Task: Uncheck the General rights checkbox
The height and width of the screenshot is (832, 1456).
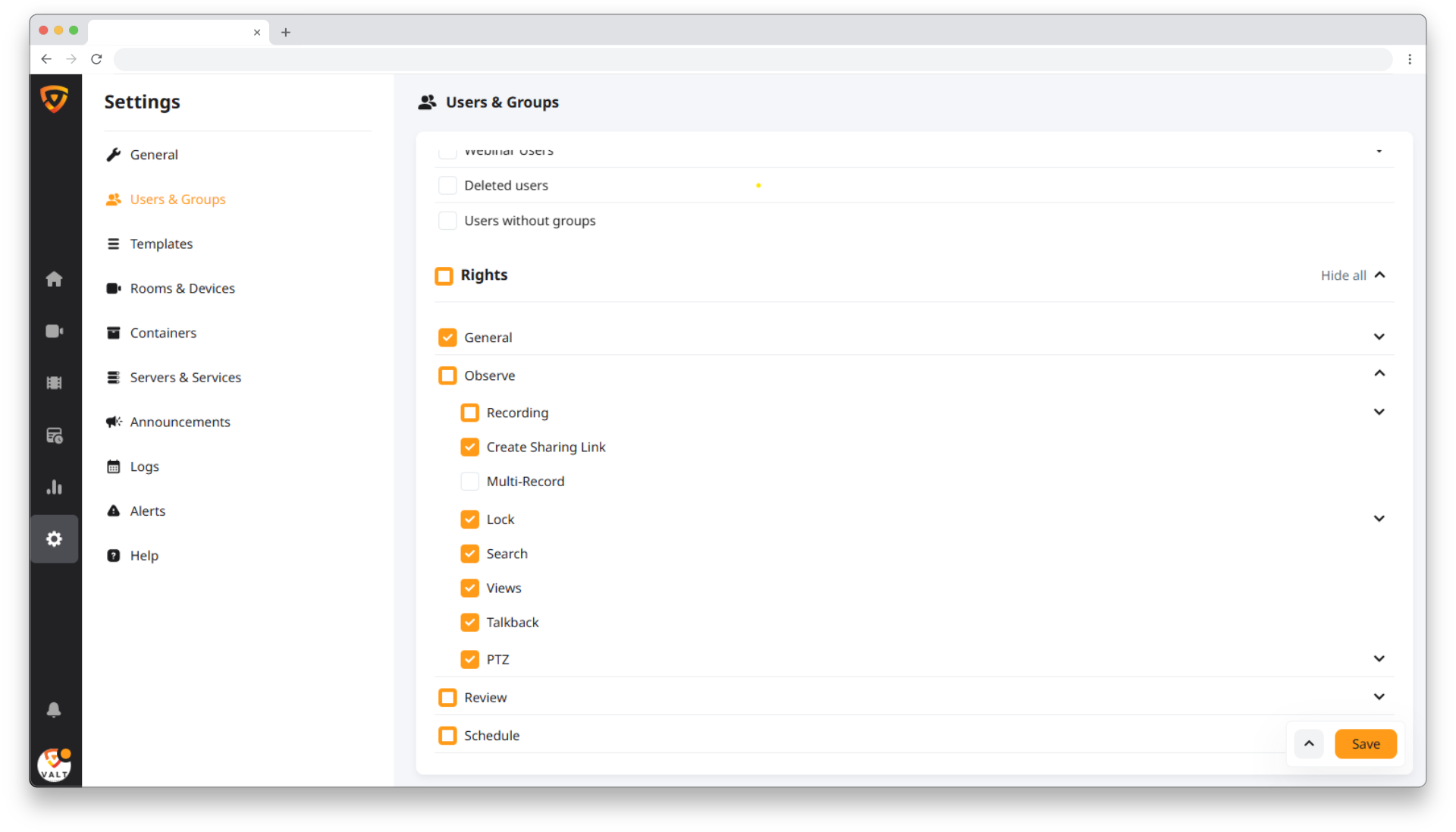Action: tap(447, 338)
